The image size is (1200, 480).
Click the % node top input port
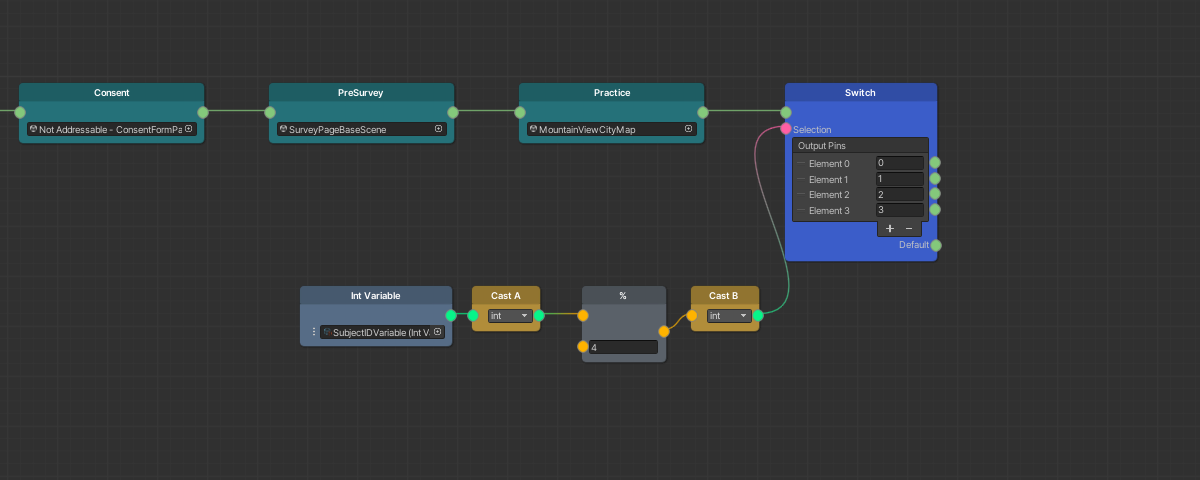coord(583,315)
